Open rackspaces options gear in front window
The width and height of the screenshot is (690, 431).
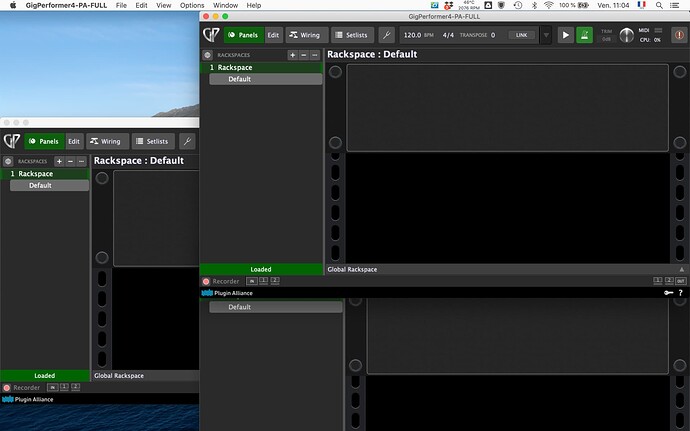point(208,55)
